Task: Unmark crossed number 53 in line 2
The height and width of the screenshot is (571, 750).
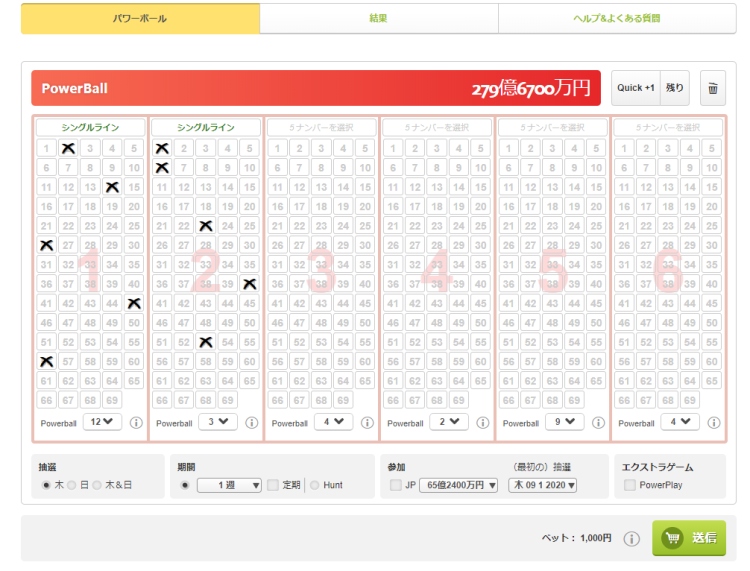Action: (206, 342)
